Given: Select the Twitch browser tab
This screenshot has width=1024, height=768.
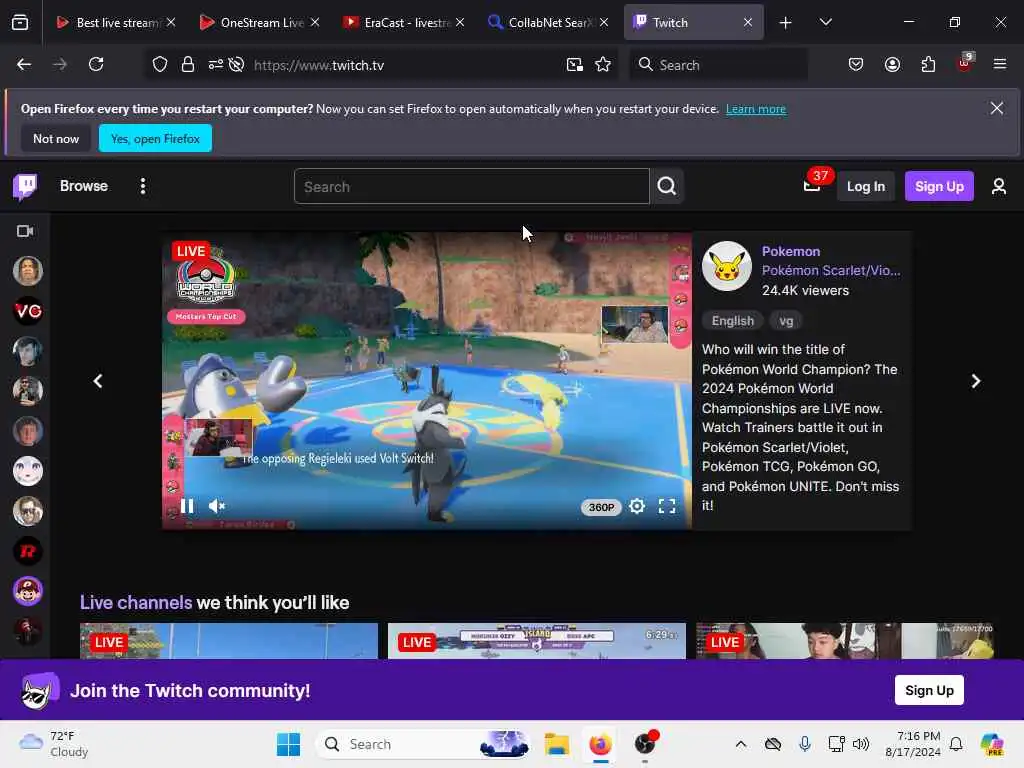Looking at the screenshot, I should [x=694, y=22].
